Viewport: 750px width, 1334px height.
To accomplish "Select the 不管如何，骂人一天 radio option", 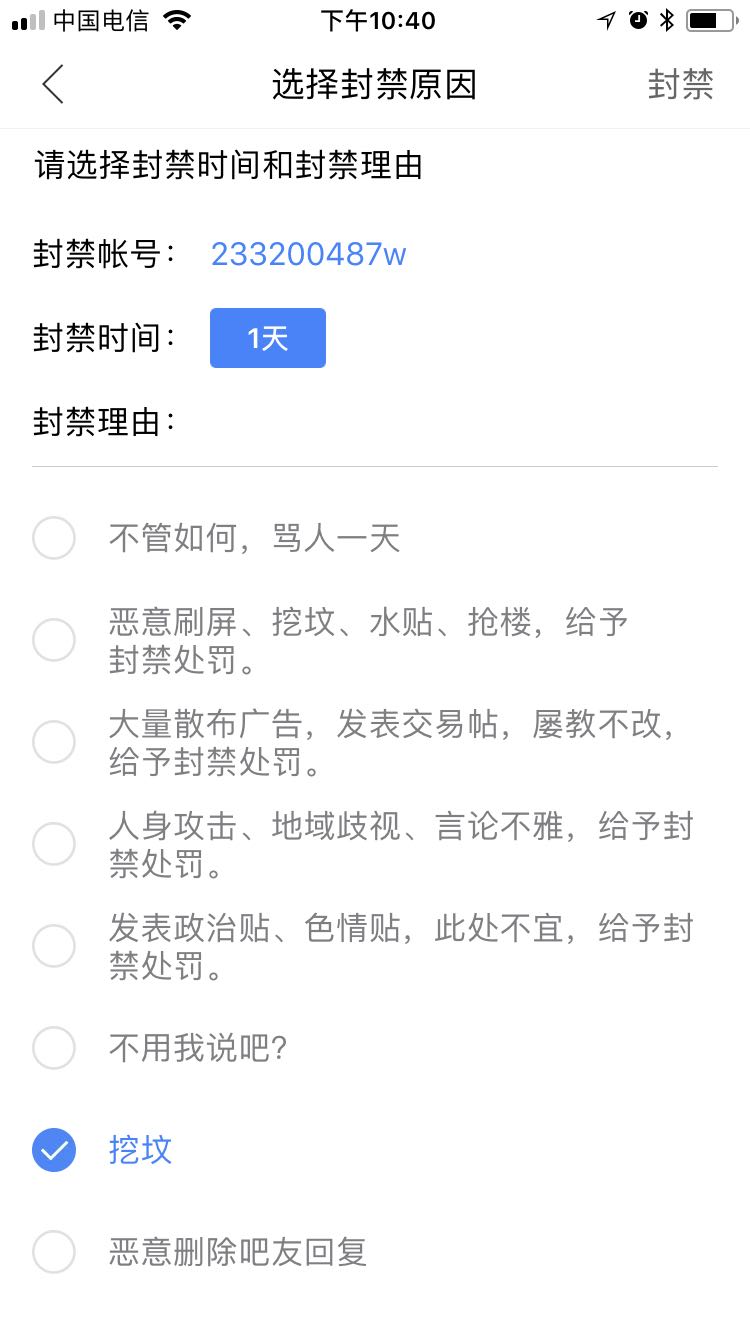I will [54, 538].
